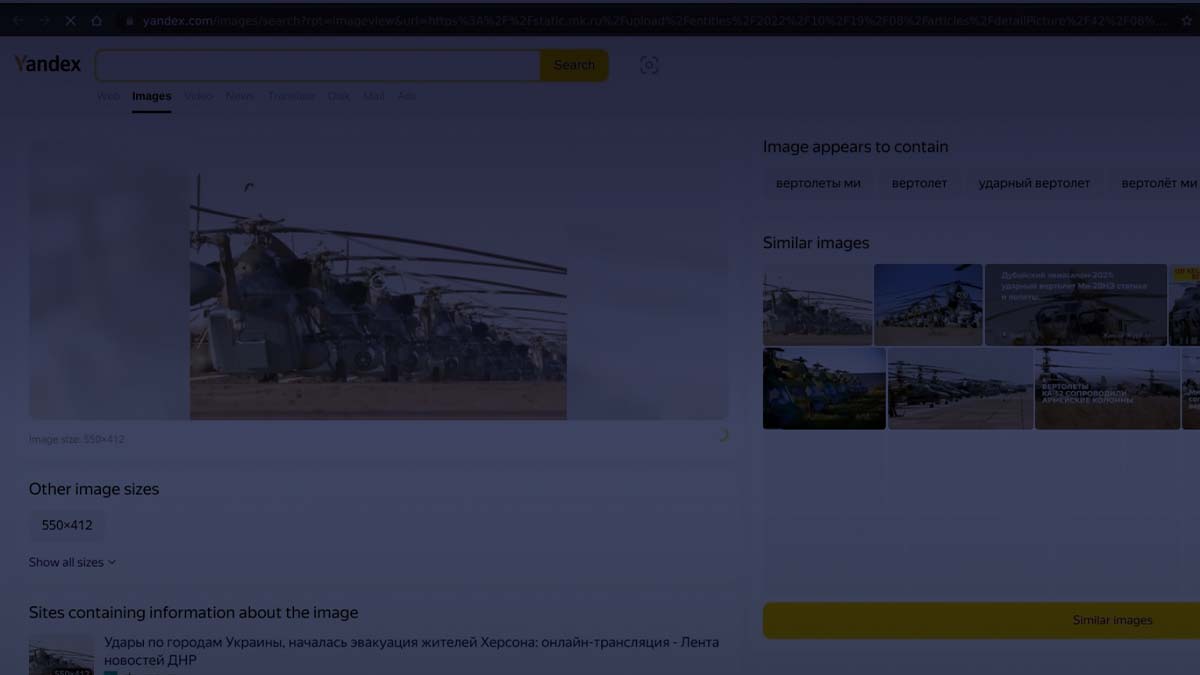This screenshot has height=675, width=1200.
Task: Open the site result thumbnail beside Удары по городам
Action: click(x=62, y=655)
